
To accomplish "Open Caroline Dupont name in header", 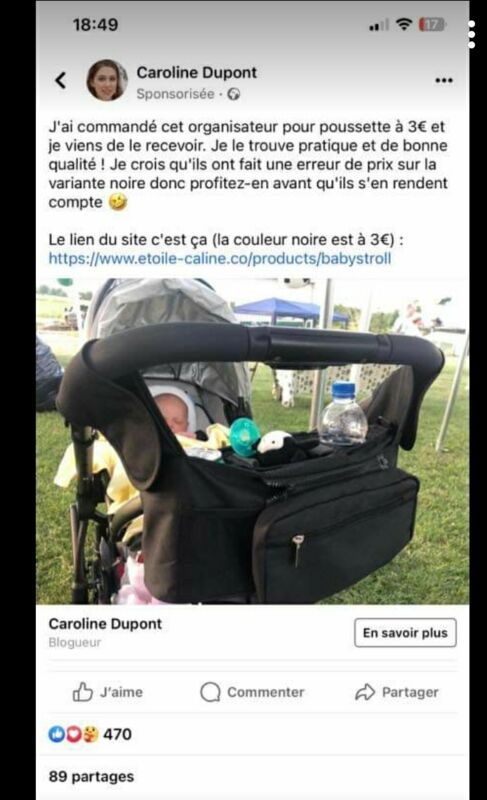I will click(x=196, y=72).
